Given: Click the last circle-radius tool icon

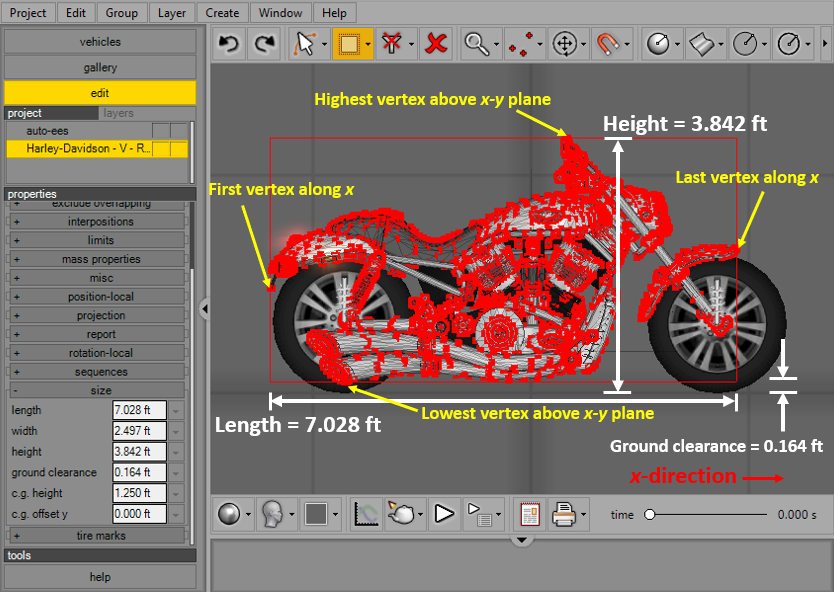Looking at the screenshot, I should pyautogui.click(x=788, y=44).
